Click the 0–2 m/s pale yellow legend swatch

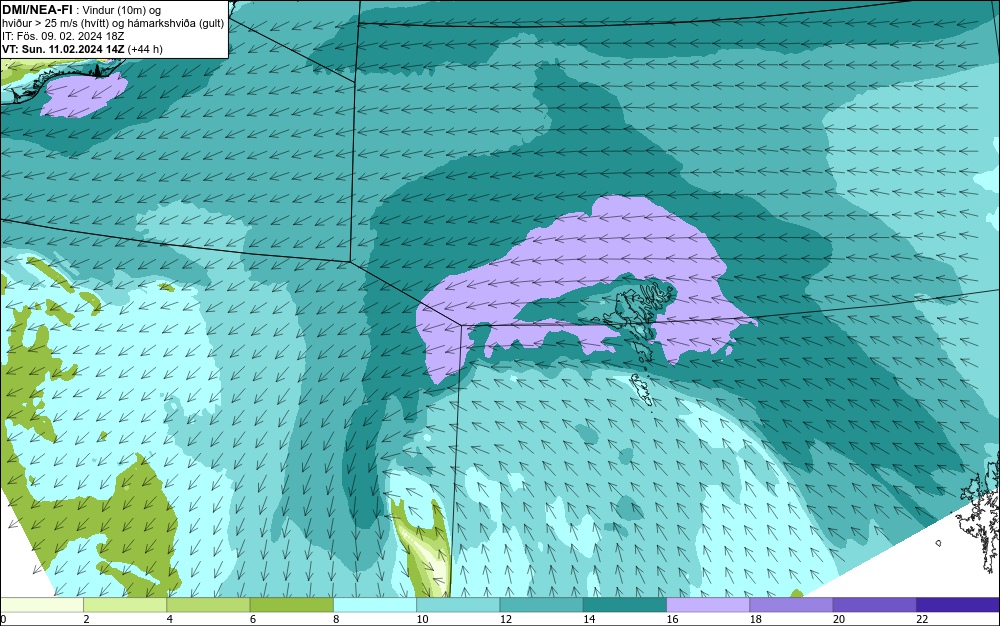click(41, 605)
